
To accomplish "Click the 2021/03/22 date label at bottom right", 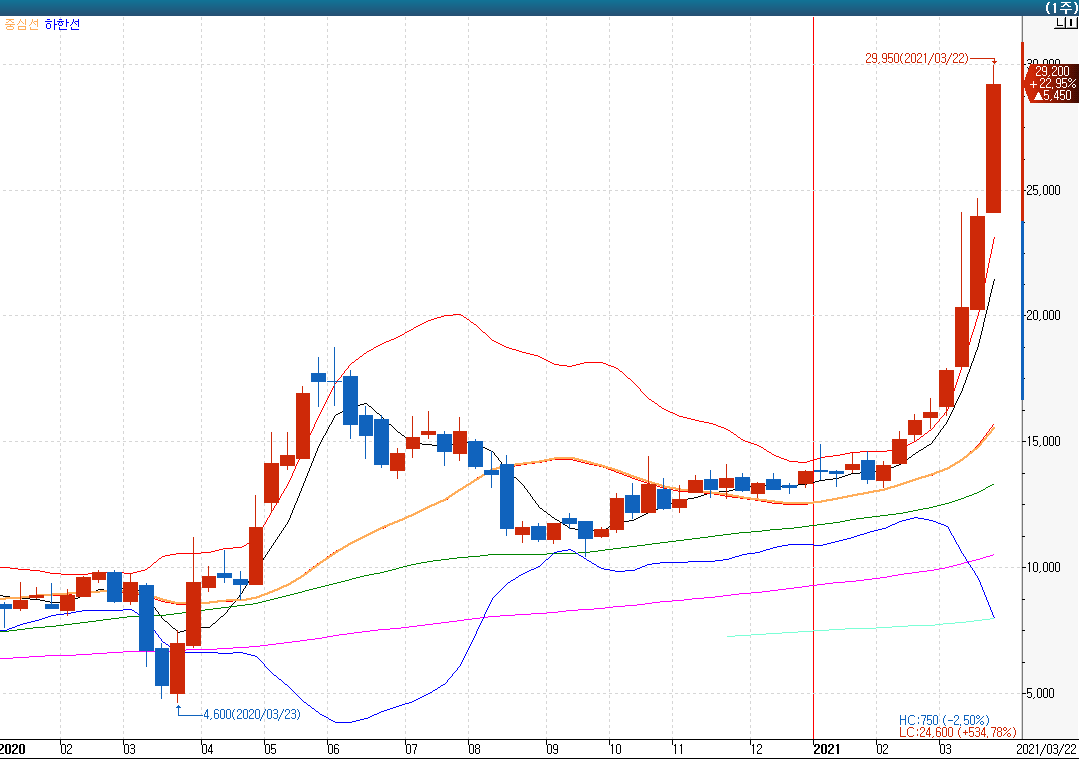I will pos(1046,748).
